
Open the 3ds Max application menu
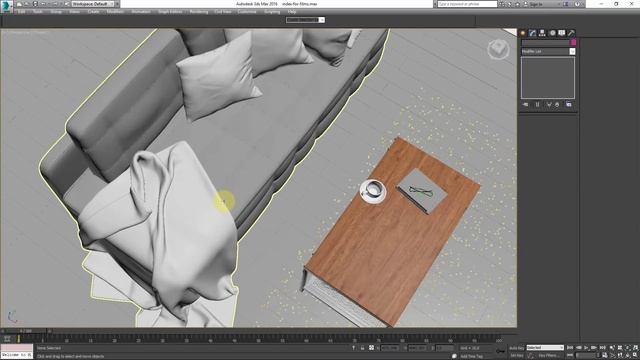pyautogui.click(x=6, y=6)
